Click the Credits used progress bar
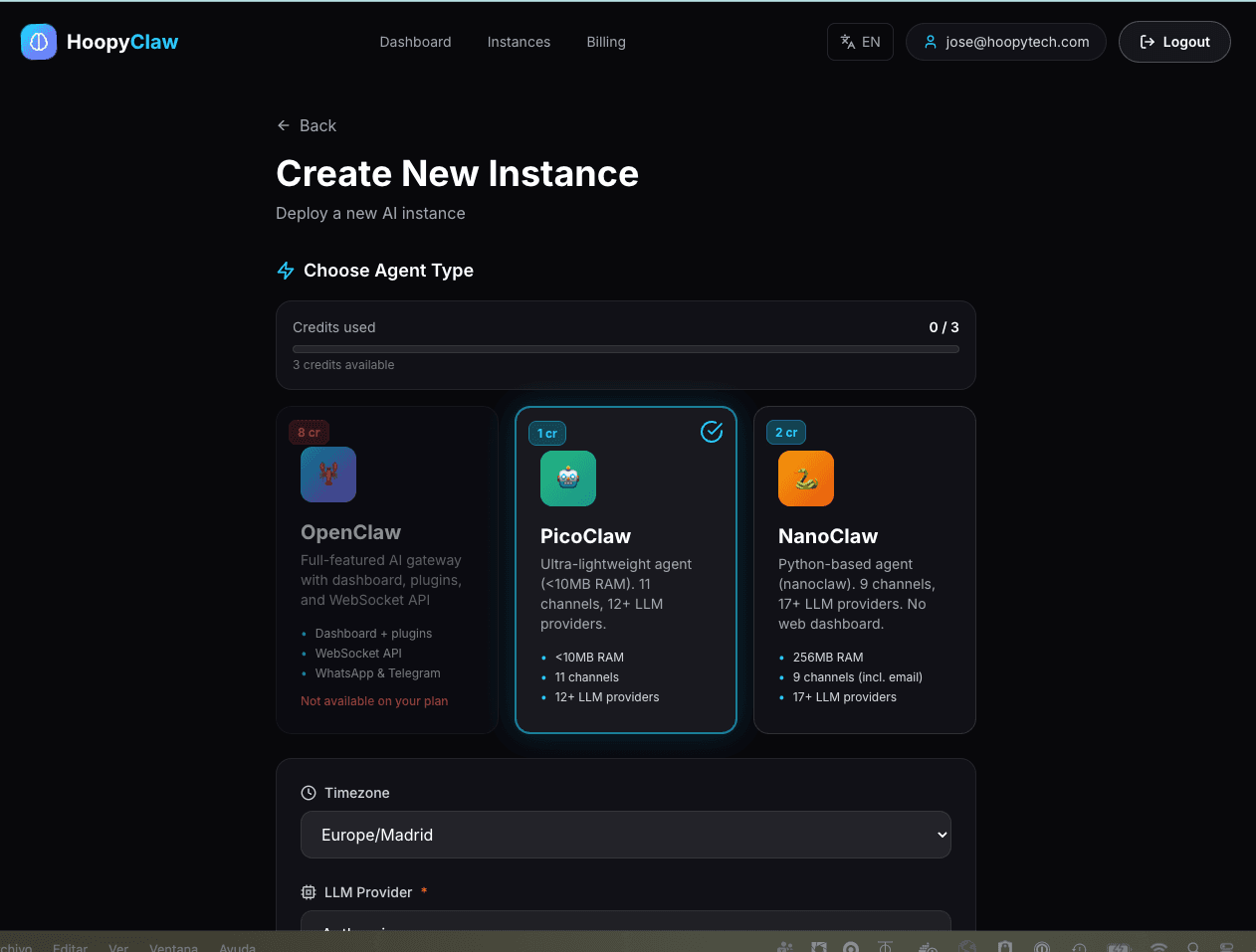Viewport: 1256px width, 952px height. (625, 349)
